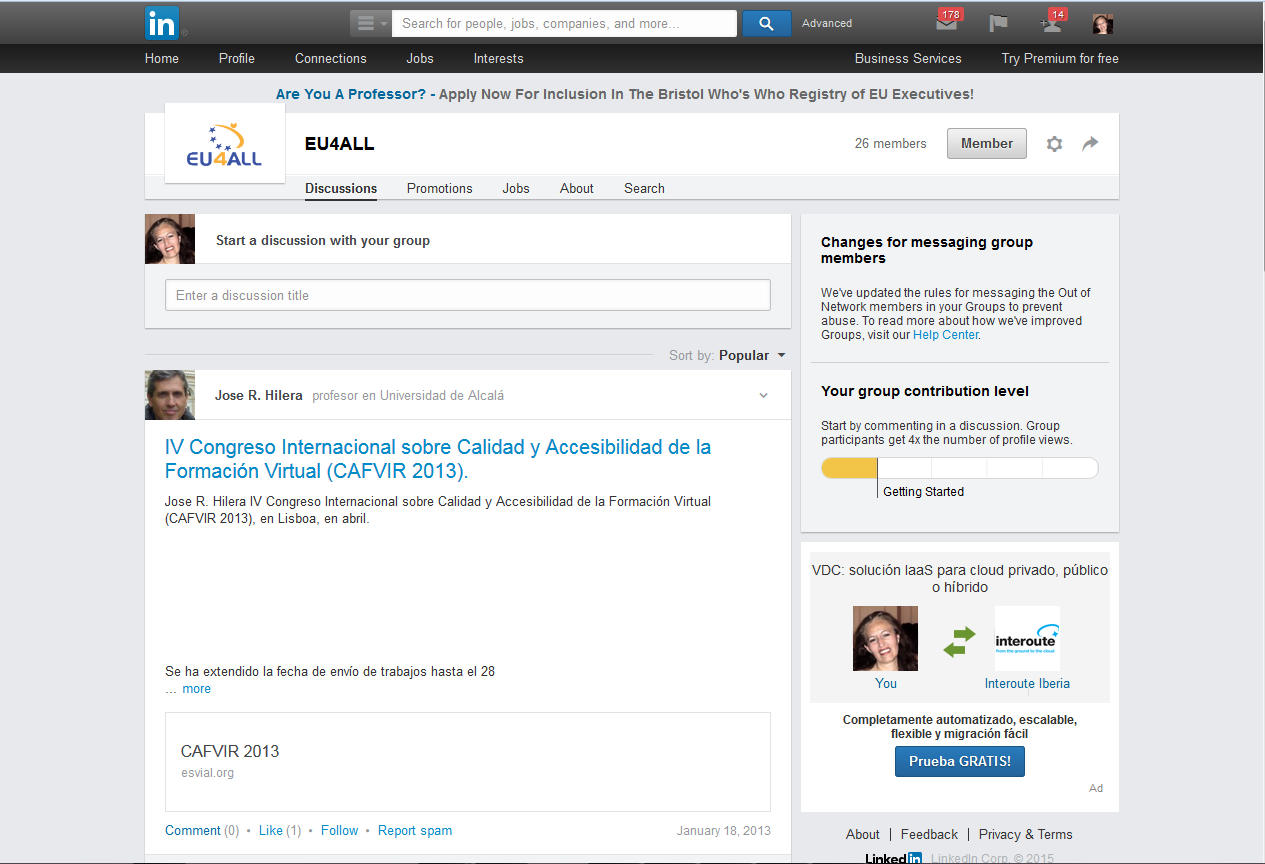The height and width of the screenshot is (864, 1265).
Task: Go to Home in navigation bar
Action: point(162,58)
